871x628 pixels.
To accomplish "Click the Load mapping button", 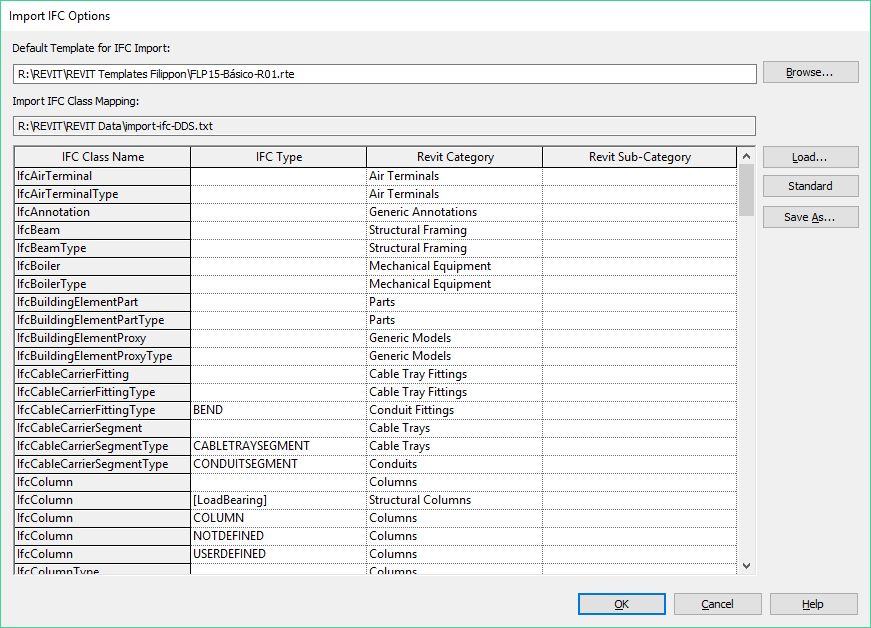I will coord(810,157).
